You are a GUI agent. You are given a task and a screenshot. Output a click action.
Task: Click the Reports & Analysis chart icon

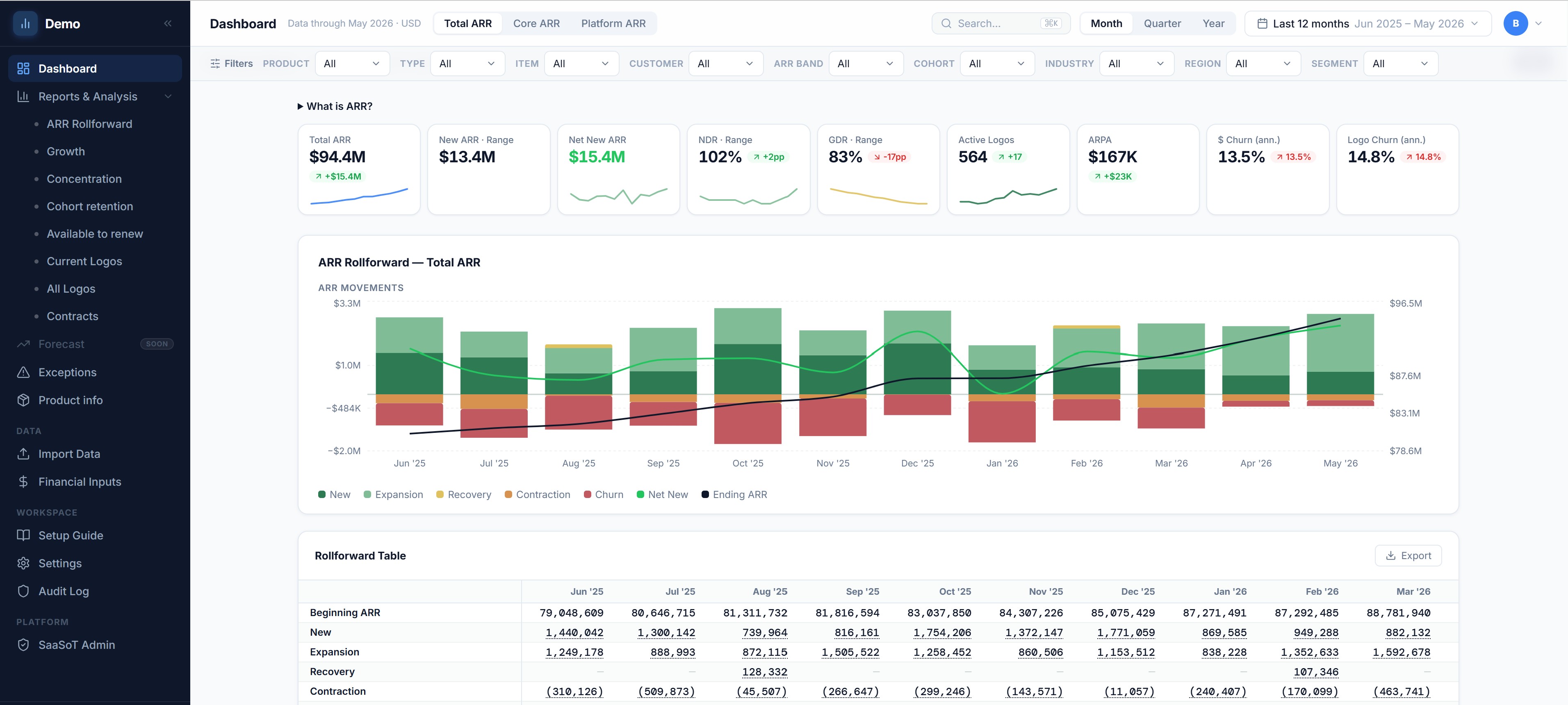pos(23,96)
